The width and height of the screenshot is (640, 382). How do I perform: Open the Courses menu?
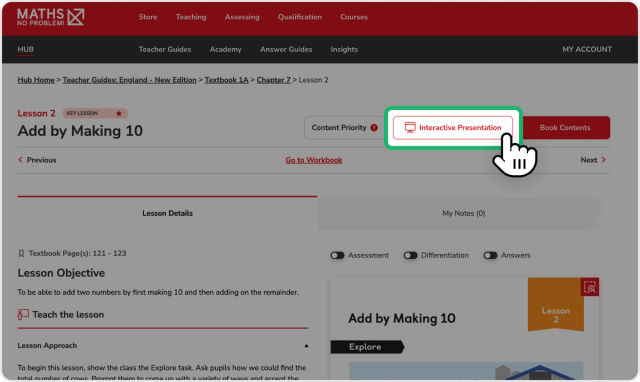click(x=354, y=17)
